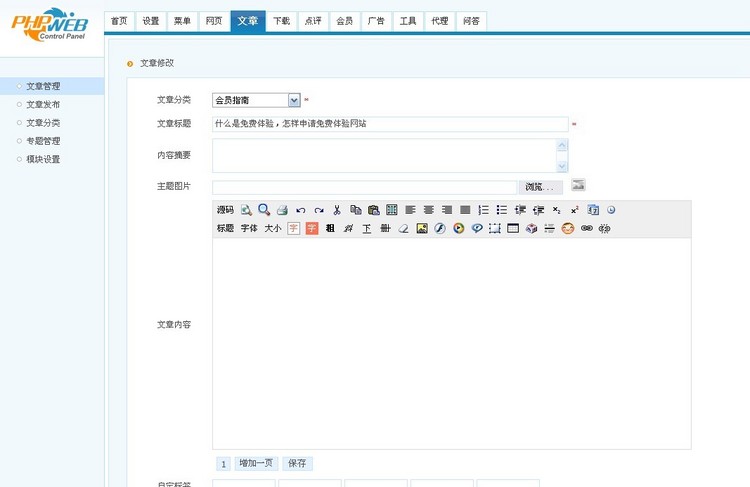This screenshot has height=487, width=750.
Task: Insert current date with calendar icon
Action: (x=593, y=210)
